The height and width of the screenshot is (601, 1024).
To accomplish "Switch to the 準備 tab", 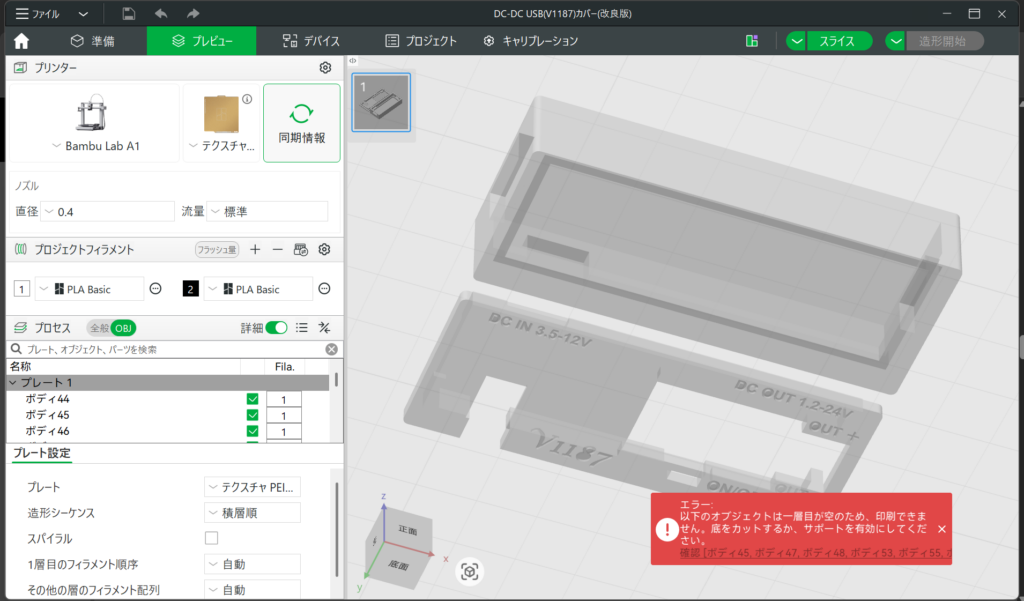I will coord(92,41).
